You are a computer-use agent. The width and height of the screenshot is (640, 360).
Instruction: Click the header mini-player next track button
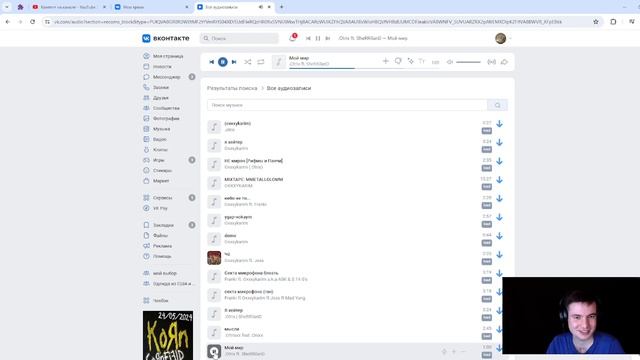[327, 38]
